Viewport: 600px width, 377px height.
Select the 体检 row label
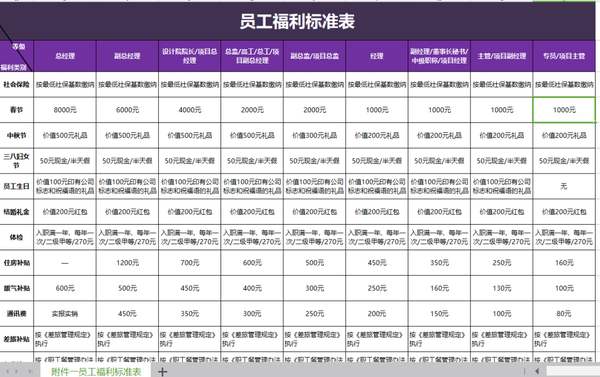pyautogui.click(x=16, y=237)
